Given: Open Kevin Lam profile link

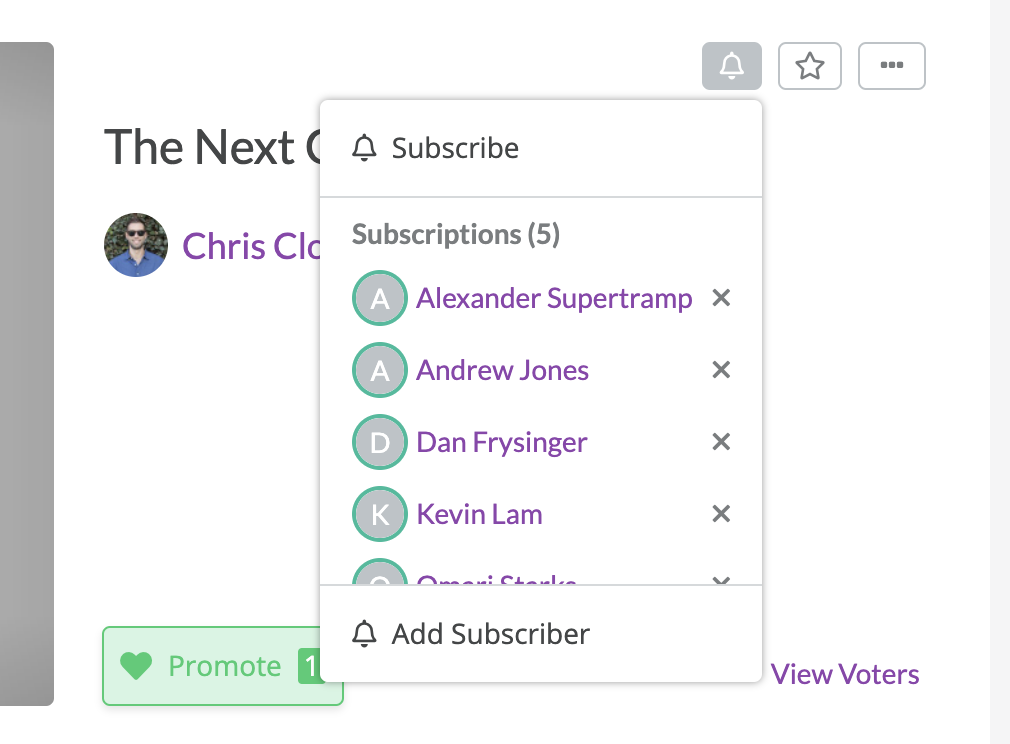Looking at the screenshot, I should pyautogui.click(x=479, y=514).
